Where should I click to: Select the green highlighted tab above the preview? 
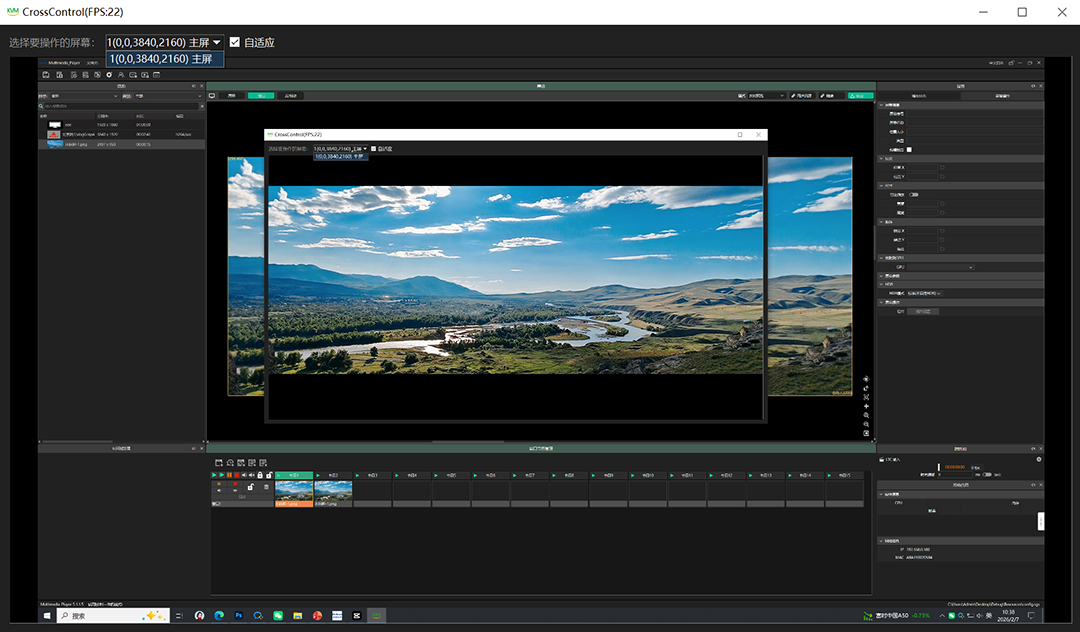point(260,96)
